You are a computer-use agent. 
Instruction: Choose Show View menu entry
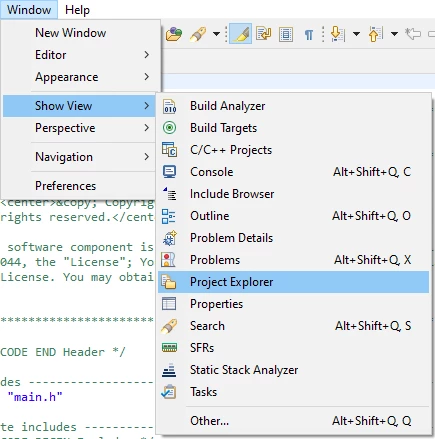[x=79, y=106]
